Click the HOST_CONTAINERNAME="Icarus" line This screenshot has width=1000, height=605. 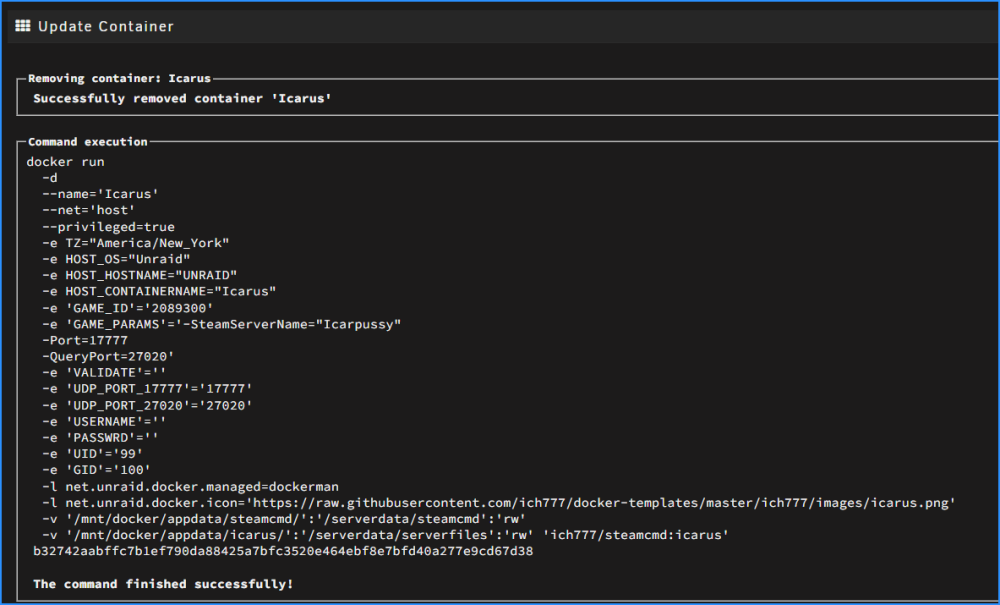[x=159, y=291]
